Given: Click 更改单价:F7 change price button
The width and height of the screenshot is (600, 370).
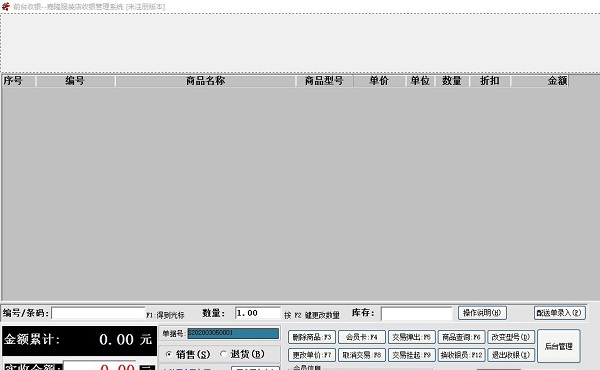Looking at the screenshot, I should [x=312, y=355].
